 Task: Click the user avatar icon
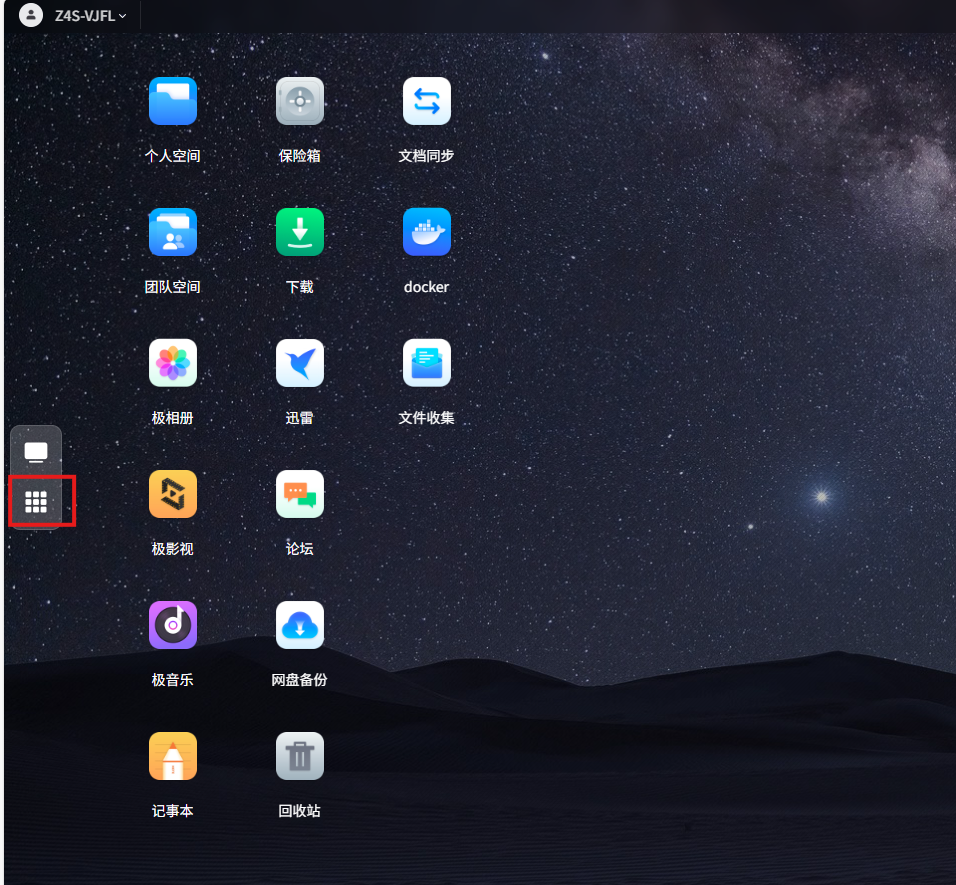click(x=31, y=15)
